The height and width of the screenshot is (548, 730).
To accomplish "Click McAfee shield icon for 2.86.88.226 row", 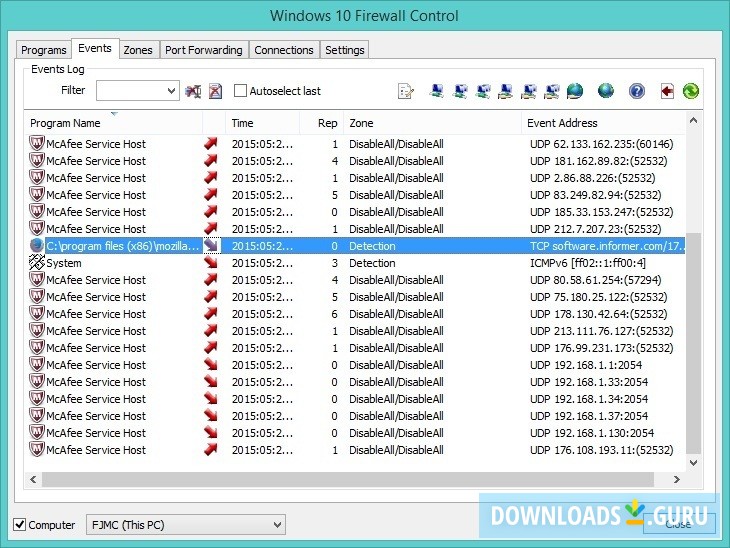I will point(36,177).
